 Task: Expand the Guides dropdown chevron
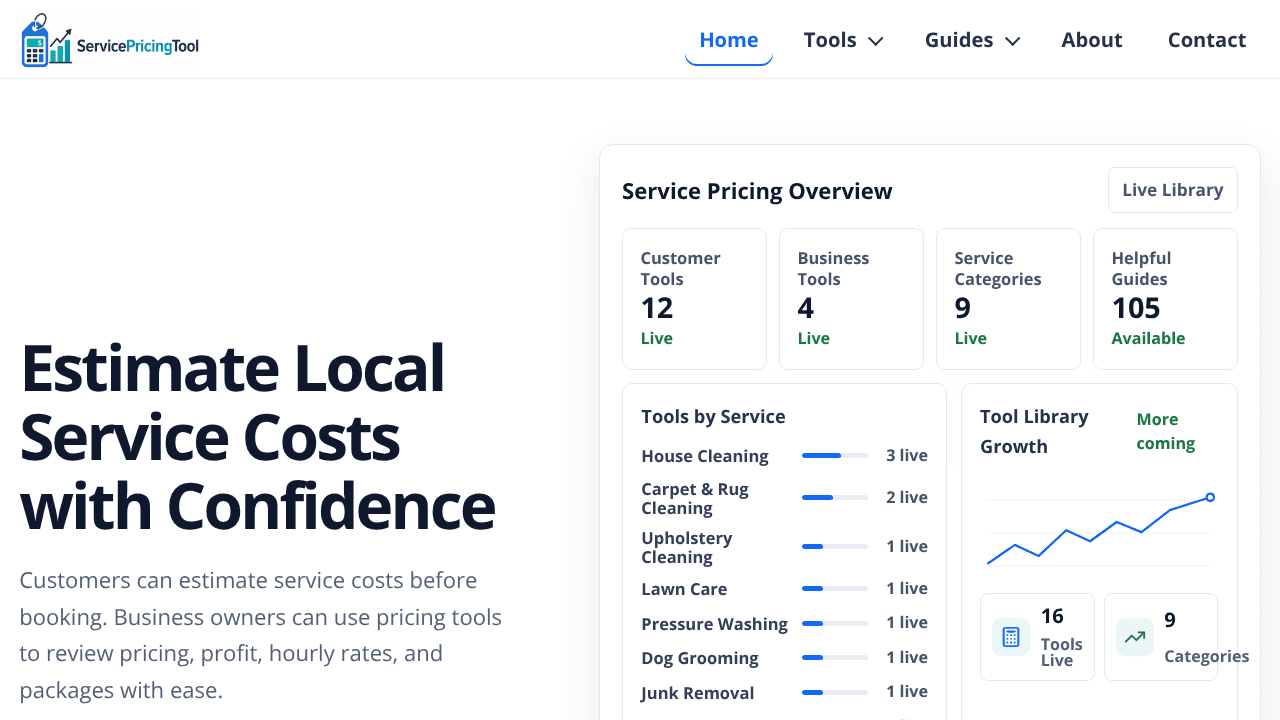(1012, 41)
